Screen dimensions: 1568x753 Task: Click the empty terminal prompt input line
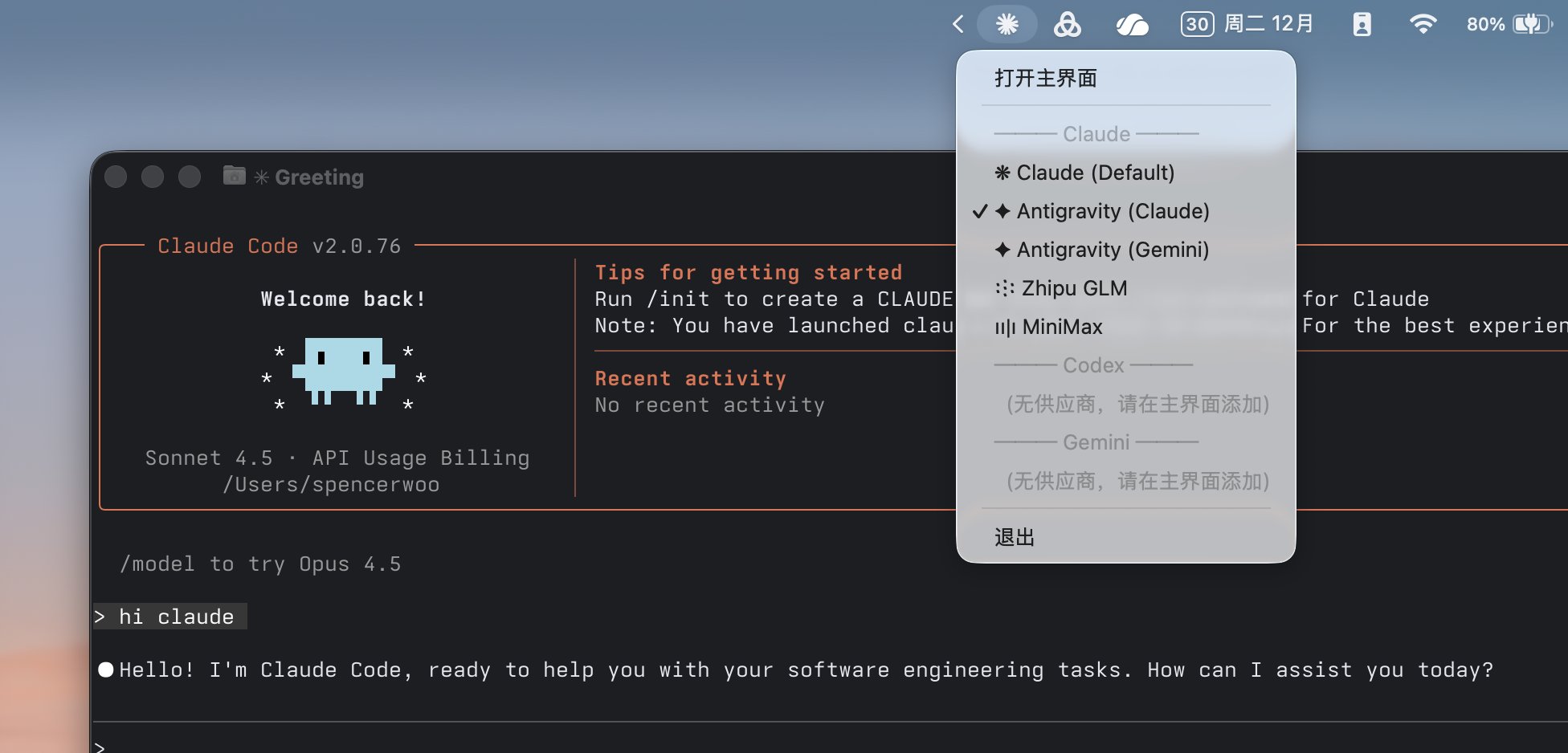482,745
